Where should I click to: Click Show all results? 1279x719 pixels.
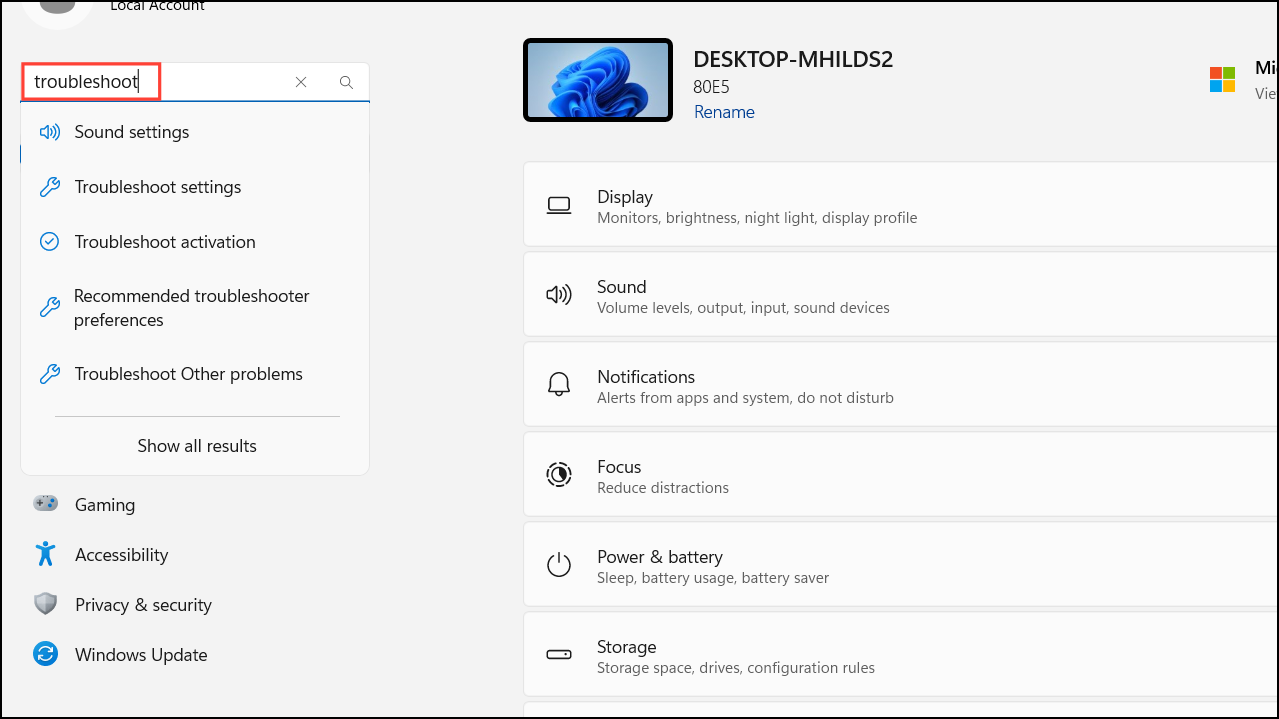tap(197, 446)
